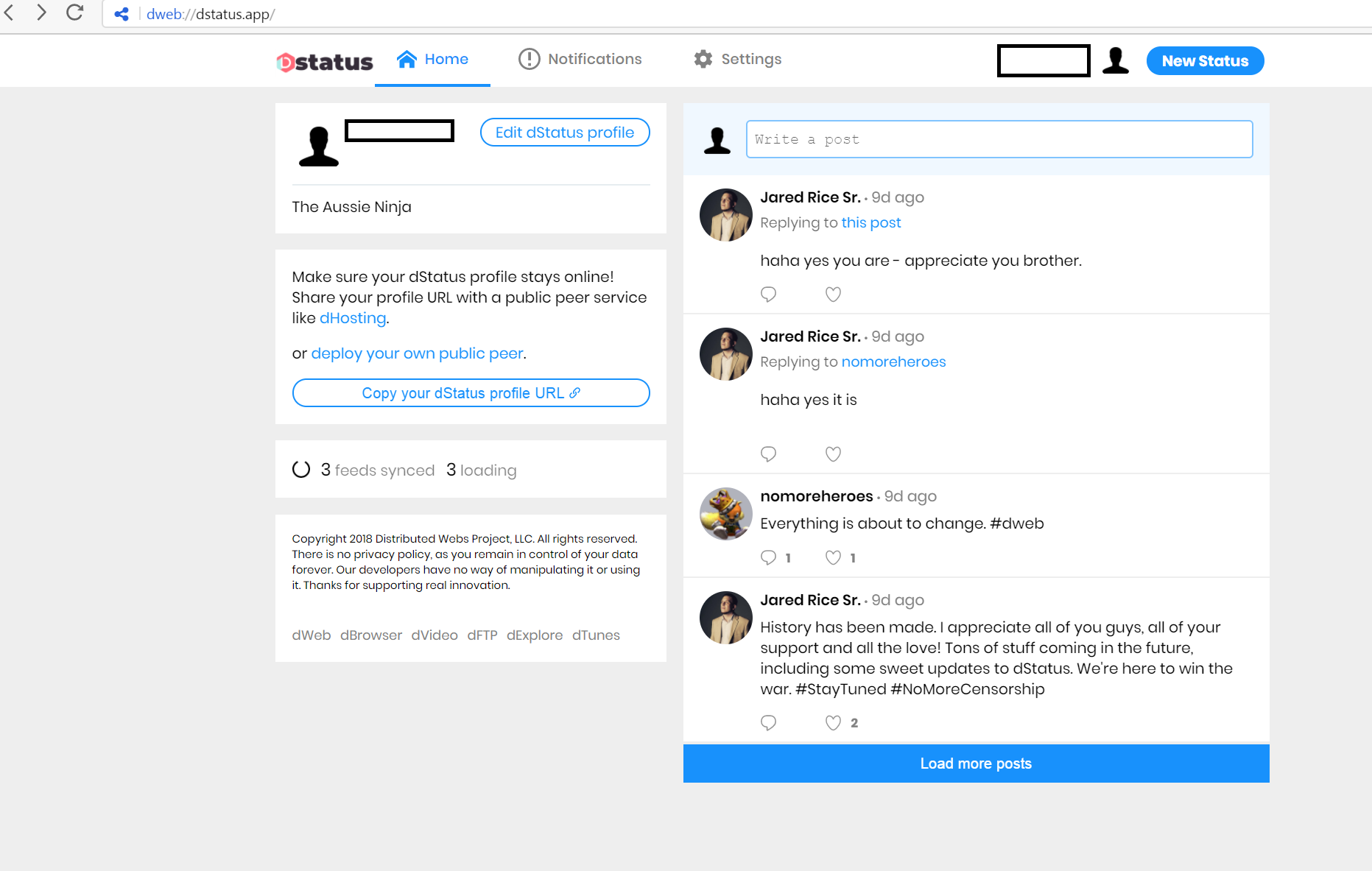The height and width of the screenshot is (871, 1372).
Task: Open the dWeb footer link
Action: click(x=312, y=635)
